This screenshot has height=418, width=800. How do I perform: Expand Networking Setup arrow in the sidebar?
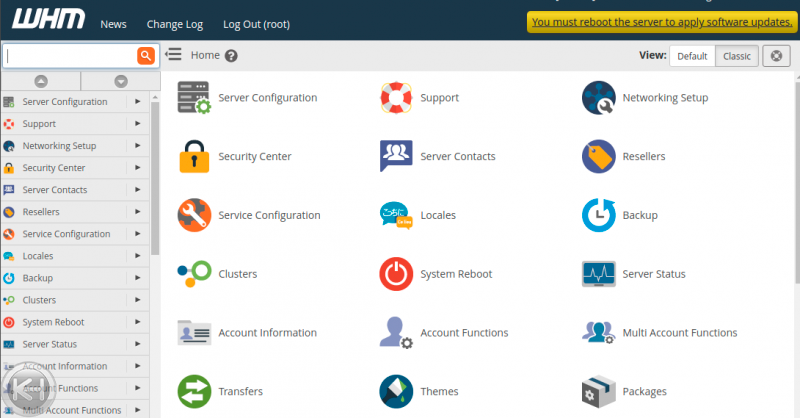138,145
